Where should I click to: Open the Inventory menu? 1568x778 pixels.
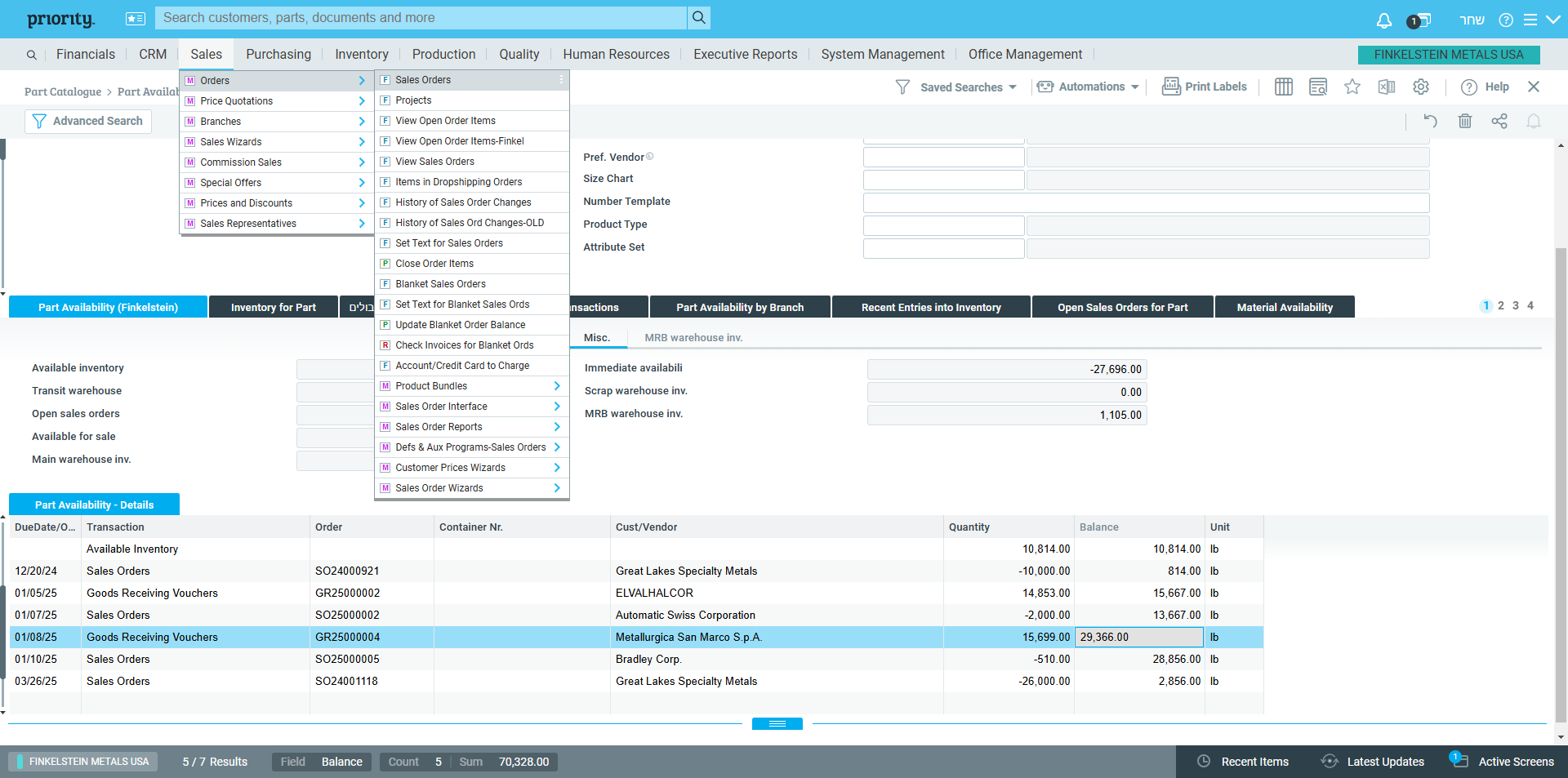point(362,54)
